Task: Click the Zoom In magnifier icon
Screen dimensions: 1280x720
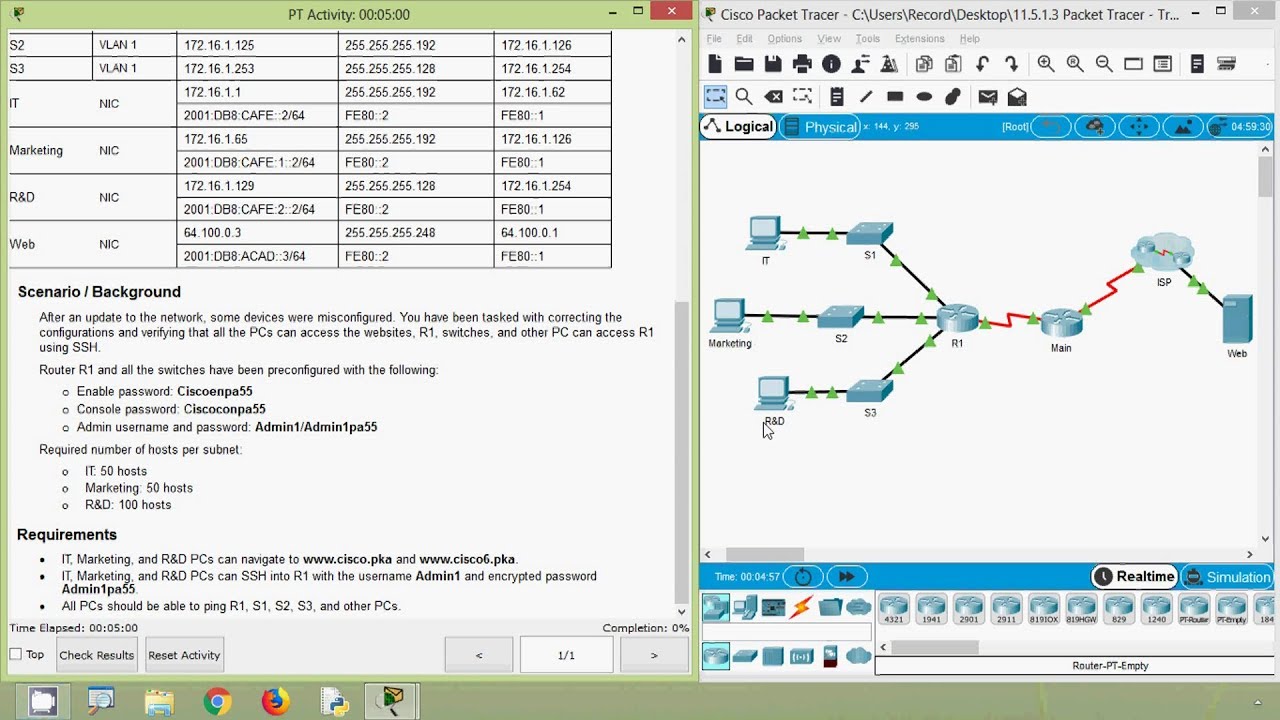Action: [1046, 64]
